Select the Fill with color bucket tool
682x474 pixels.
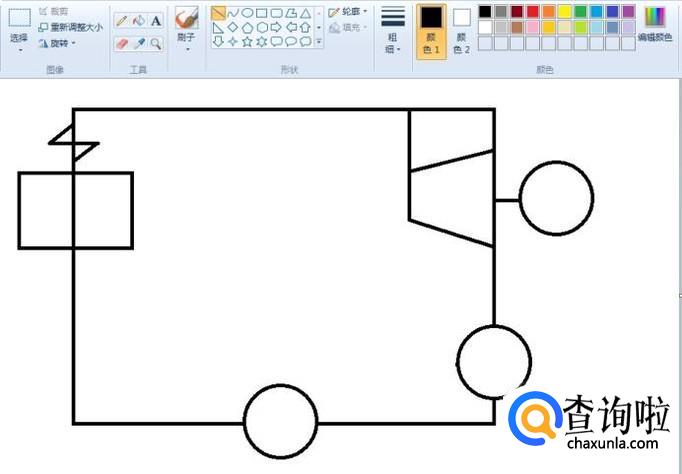tap(139, 20)
